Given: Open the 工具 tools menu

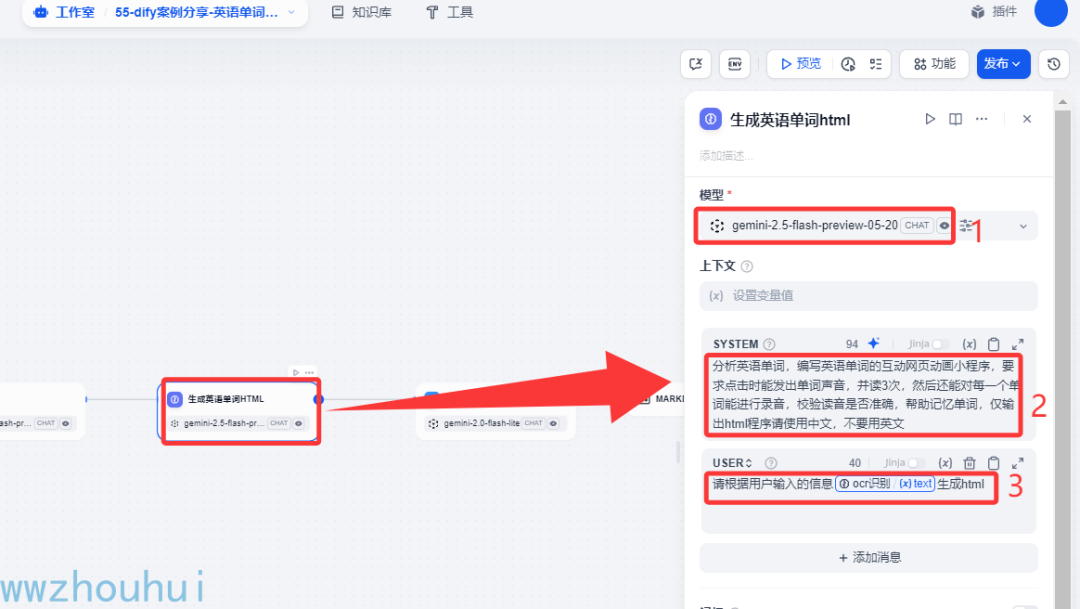Looking at the screenshot, I should click(449, 12).
